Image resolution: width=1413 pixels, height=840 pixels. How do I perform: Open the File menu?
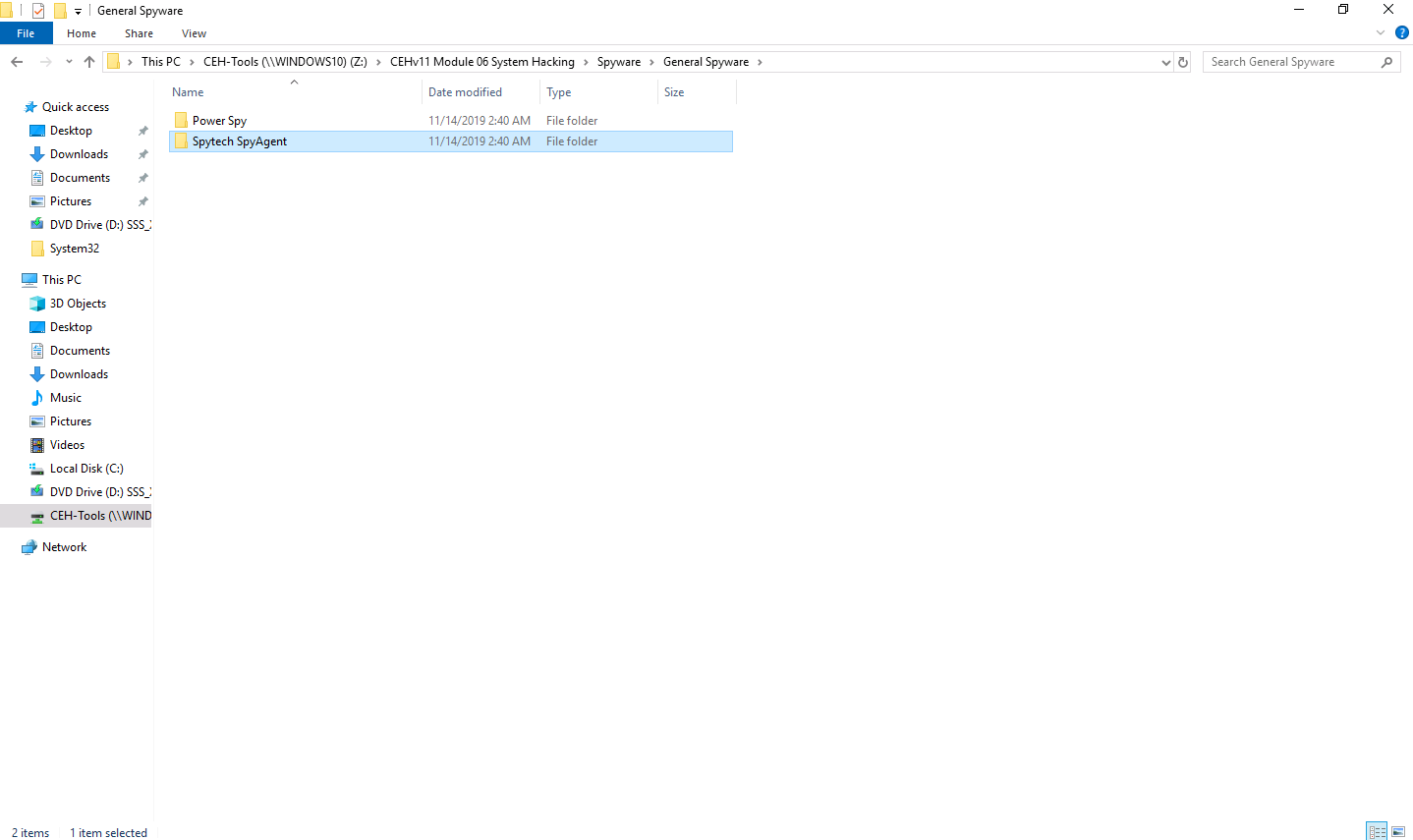click(26, 33)
